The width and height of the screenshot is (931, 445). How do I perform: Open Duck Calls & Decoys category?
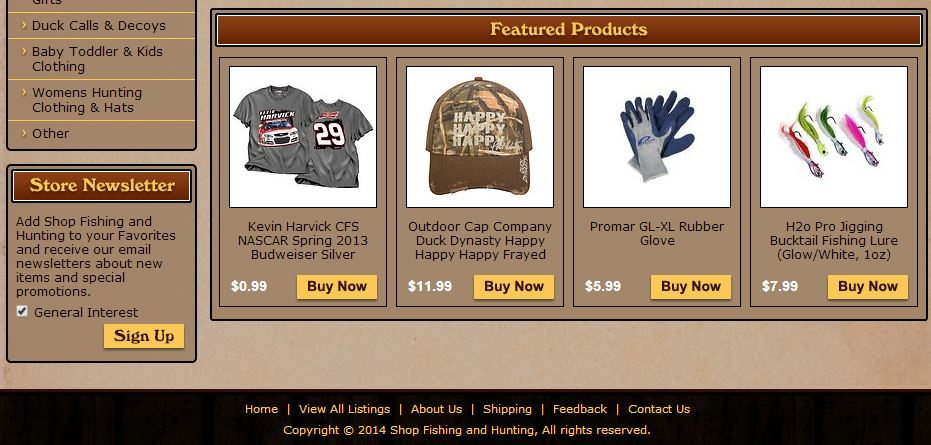(99, 26)
